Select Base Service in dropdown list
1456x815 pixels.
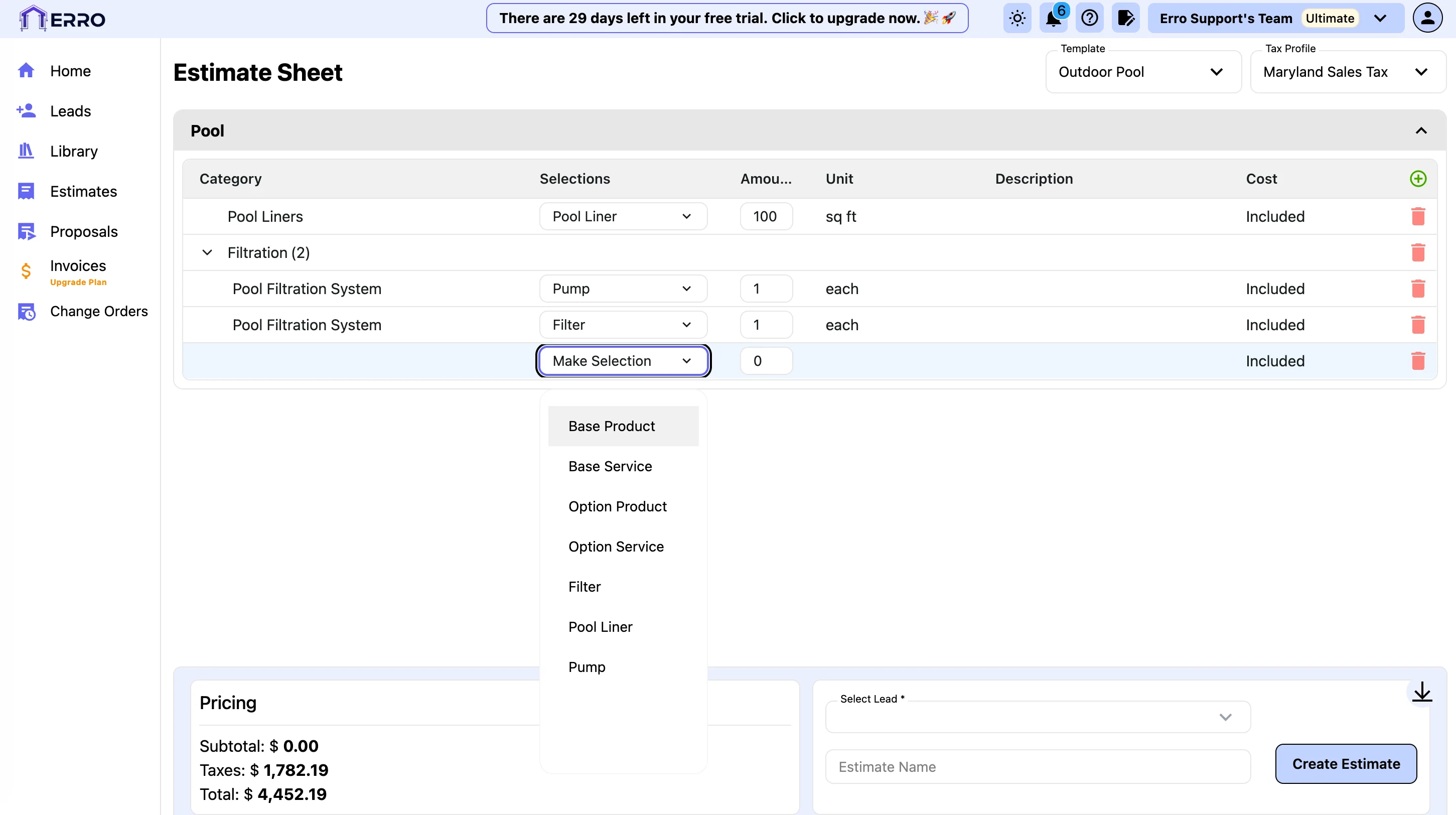click(x=610, y=466)
